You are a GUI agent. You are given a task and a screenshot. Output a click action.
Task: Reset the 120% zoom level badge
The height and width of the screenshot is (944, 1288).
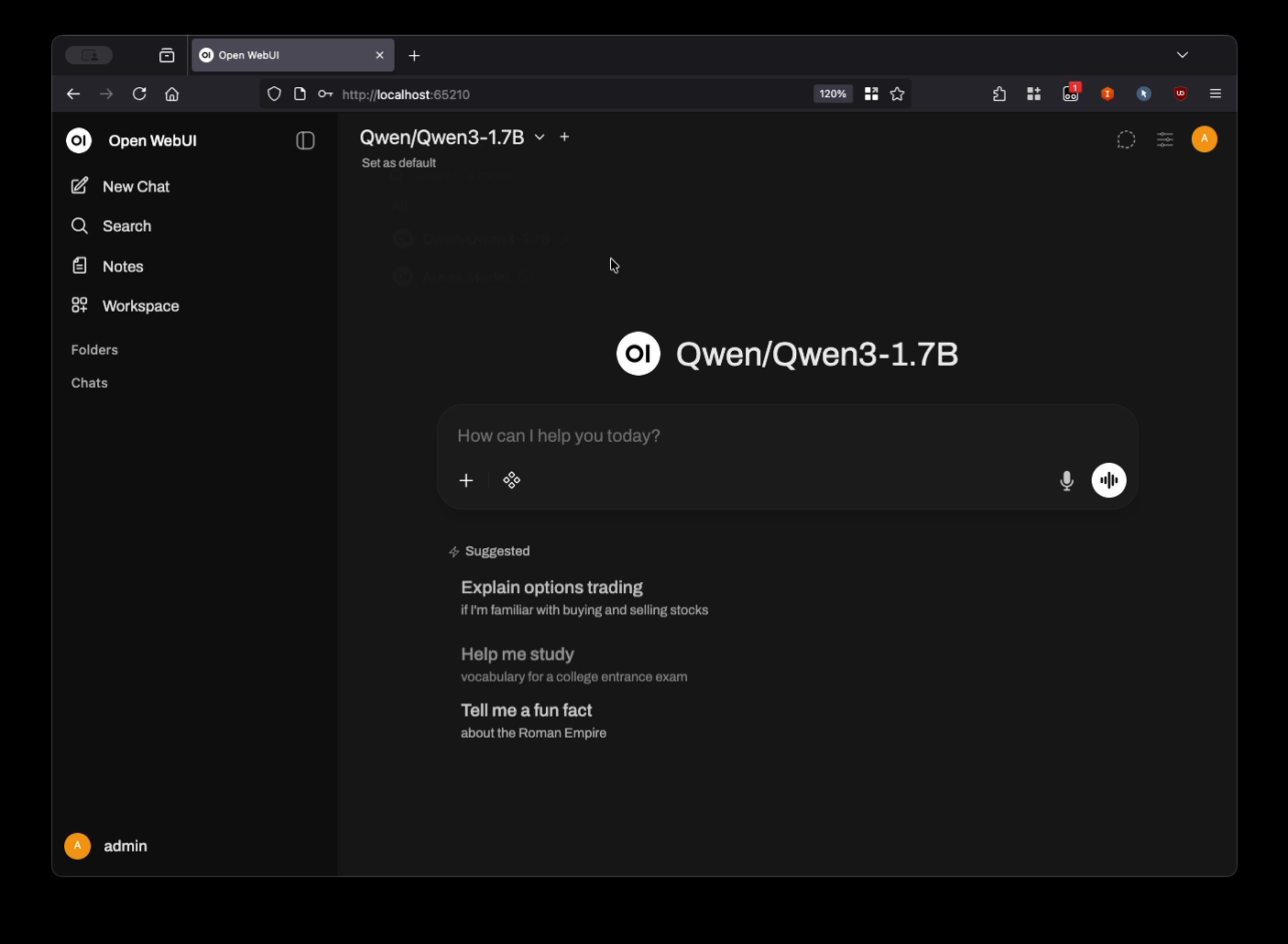click(x=833, y=93)
